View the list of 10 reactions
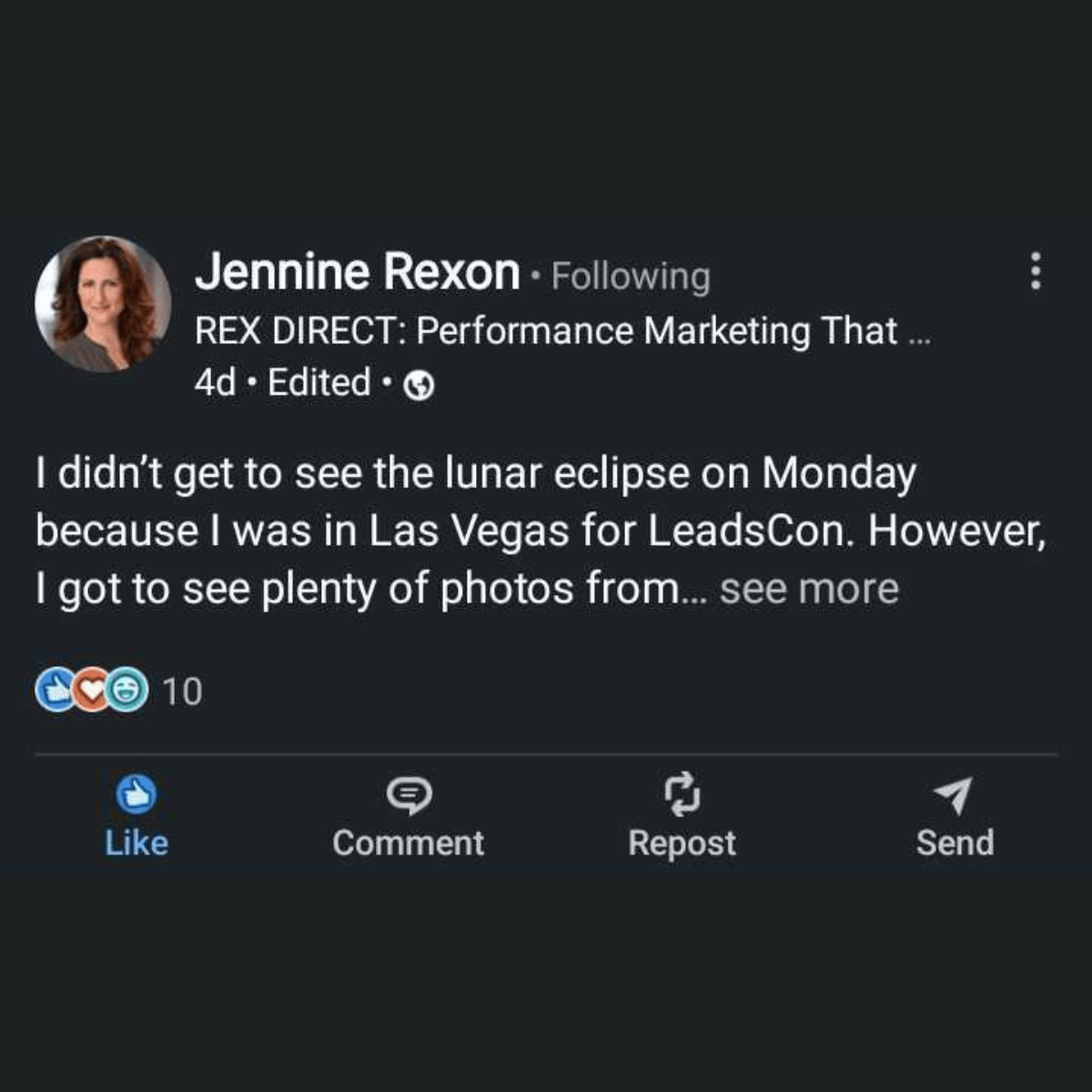 [x=183, y=692]
